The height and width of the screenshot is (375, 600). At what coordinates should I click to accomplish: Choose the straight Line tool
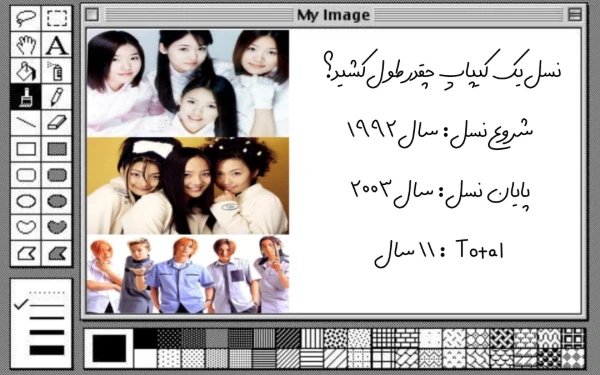(26, 123)
